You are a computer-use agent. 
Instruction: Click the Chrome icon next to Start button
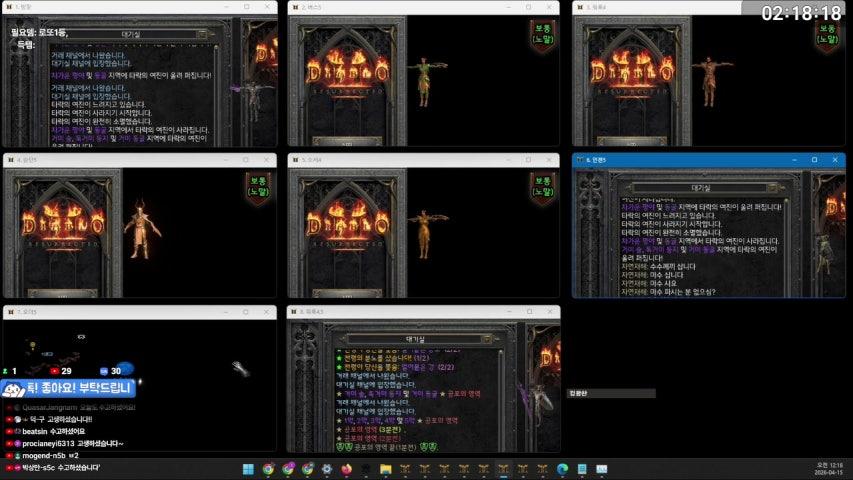coord(268,469)
